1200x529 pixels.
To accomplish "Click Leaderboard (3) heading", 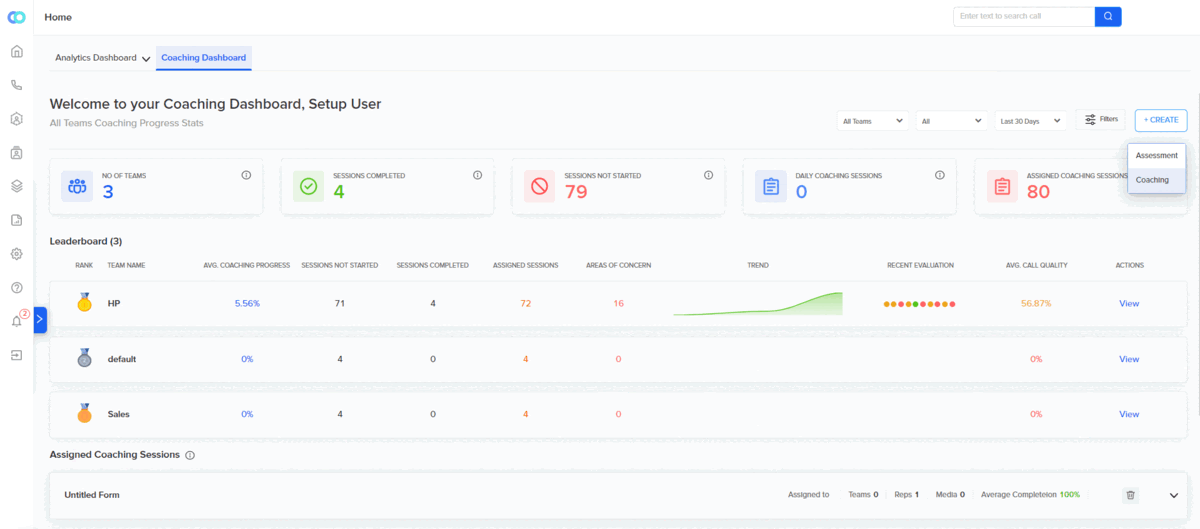I will [86, 241].
